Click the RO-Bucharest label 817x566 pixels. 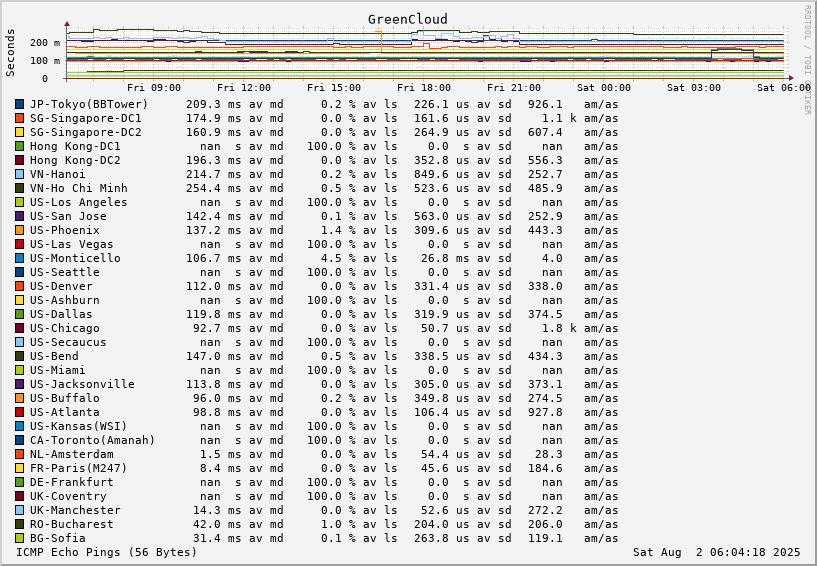tap(71, 524)
